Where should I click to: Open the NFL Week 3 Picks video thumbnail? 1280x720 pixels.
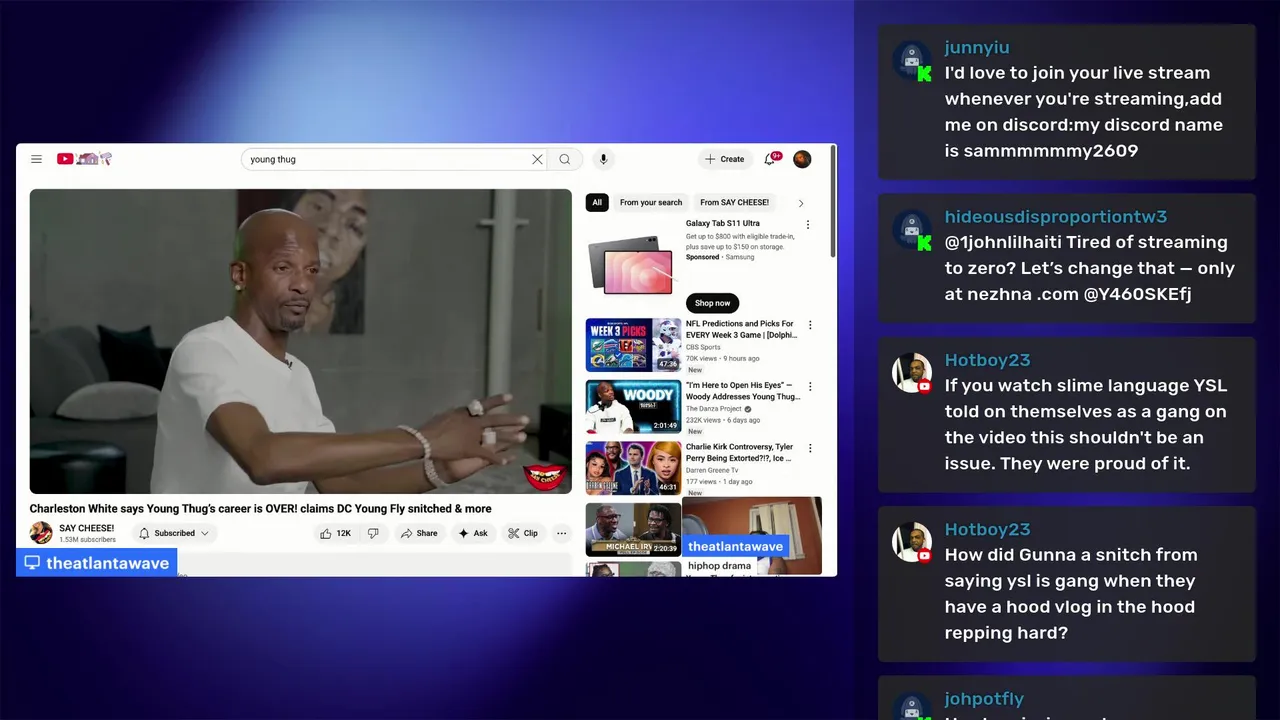pyautogui.click(x=633, y=345)
